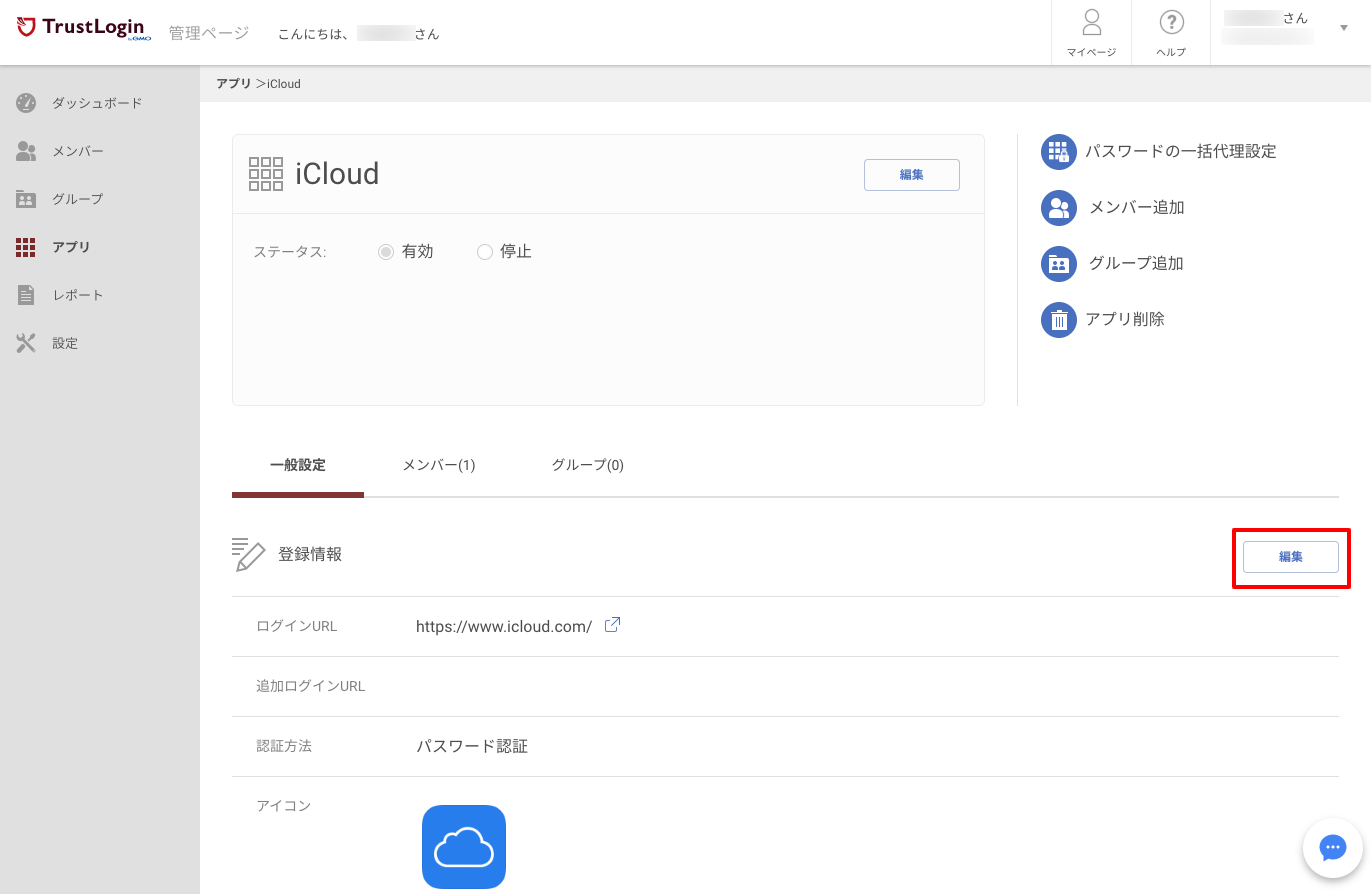Viewport: 1371px width, 894px height.
Task: Click the Settings tools icon
Action: [26, 343]
